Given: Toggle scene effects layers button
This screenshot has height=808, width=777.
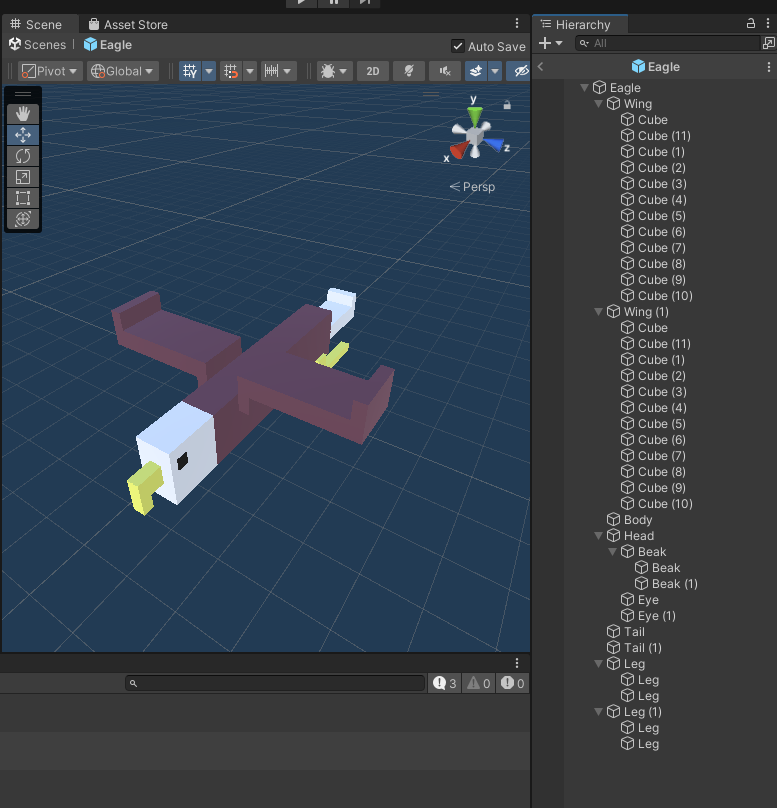Looking at the screenshot, I should pos(476,71).
